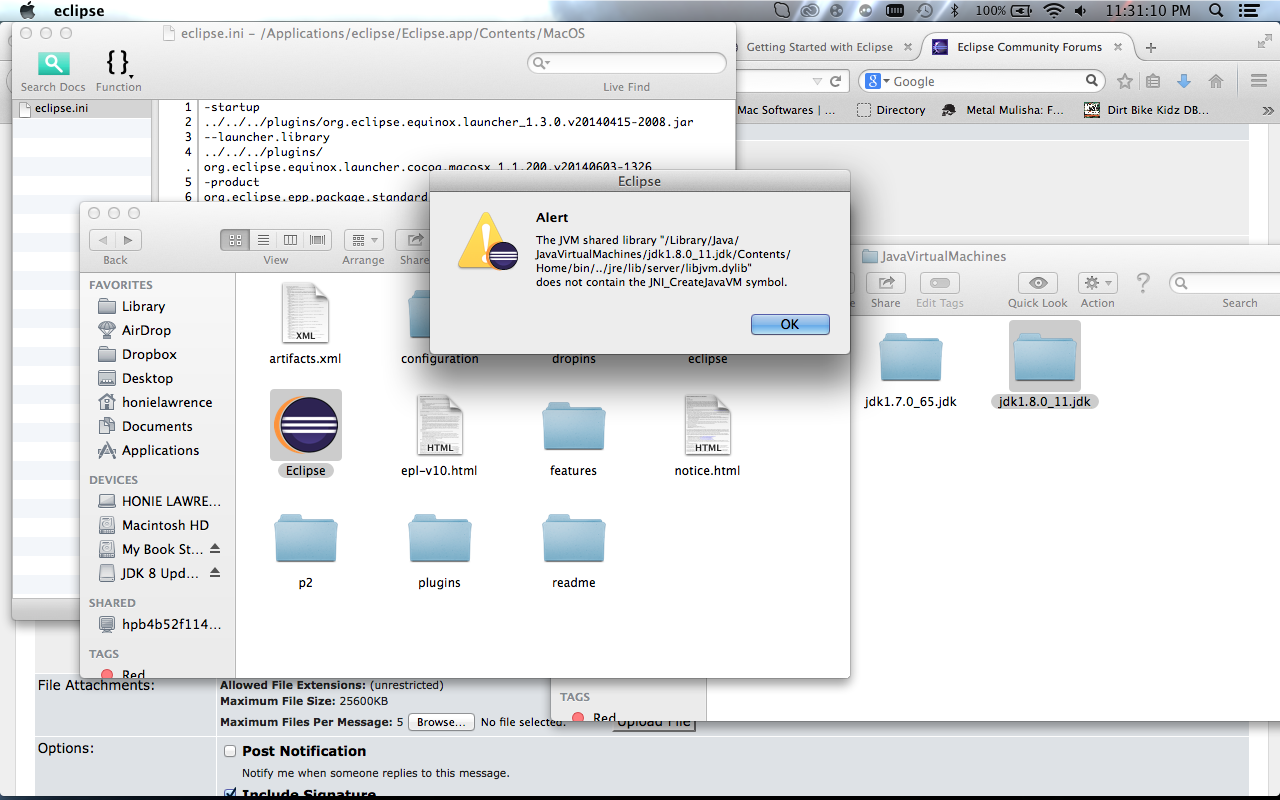Select the readme folder
This screenshot has height=800, width=1280.
coord(574,539)
